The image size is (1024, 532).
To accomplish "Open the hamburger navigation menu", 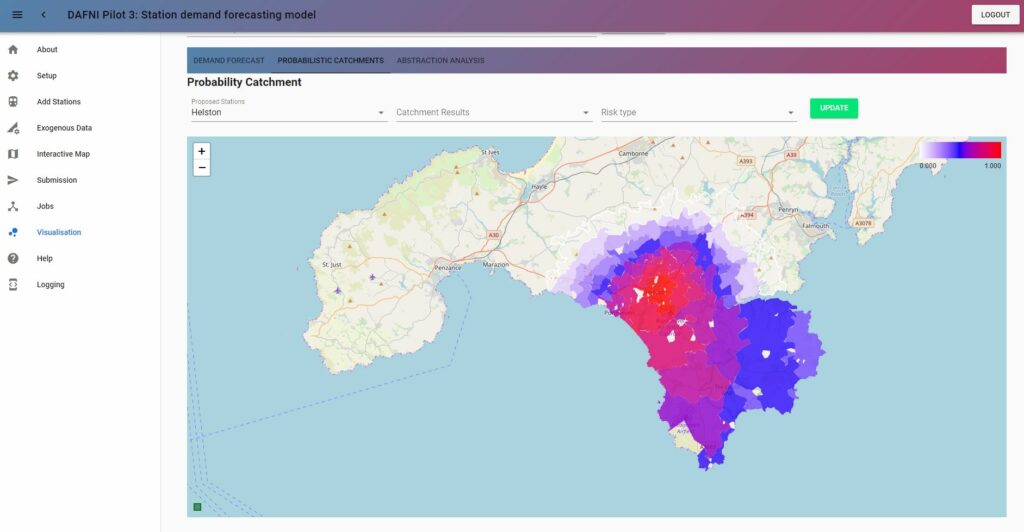I will (x=17, y=15).
